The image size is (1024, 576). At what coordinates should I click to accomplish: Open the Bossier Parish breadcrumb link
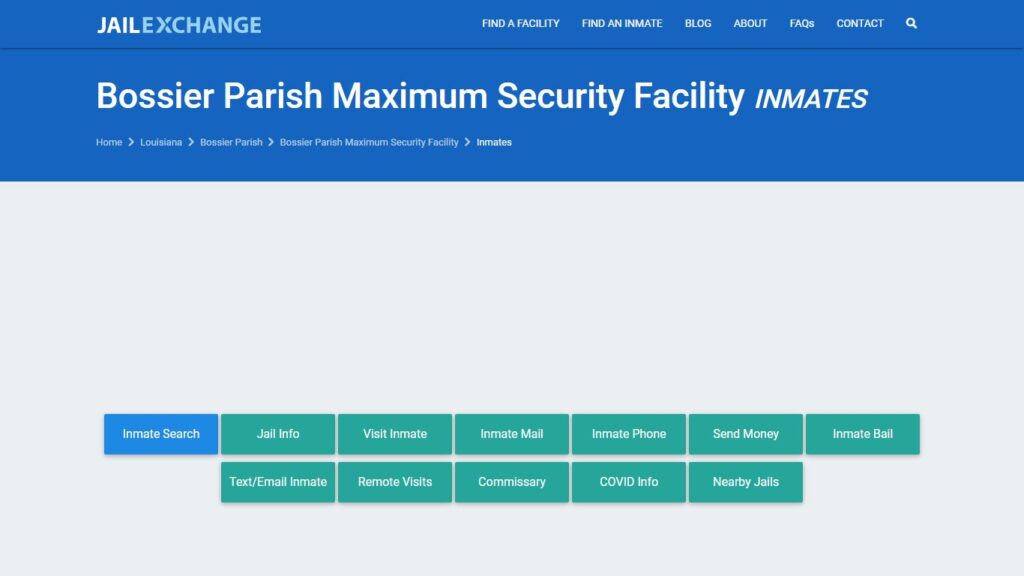(231, 142)
